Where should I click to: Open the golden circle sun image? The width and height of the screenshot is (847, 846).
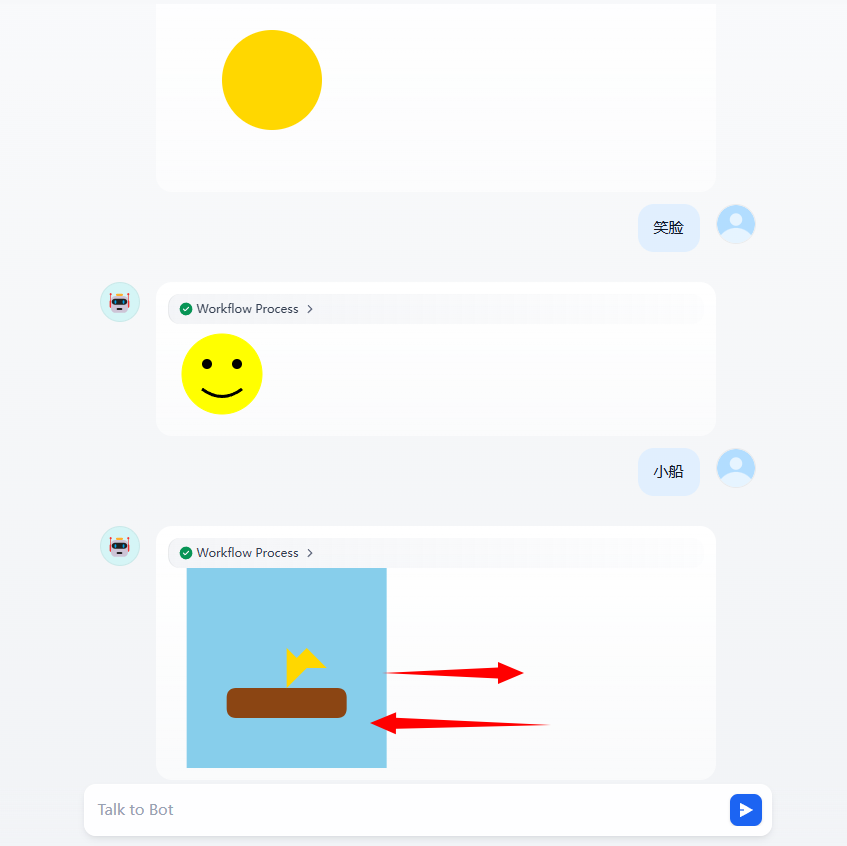272,80
